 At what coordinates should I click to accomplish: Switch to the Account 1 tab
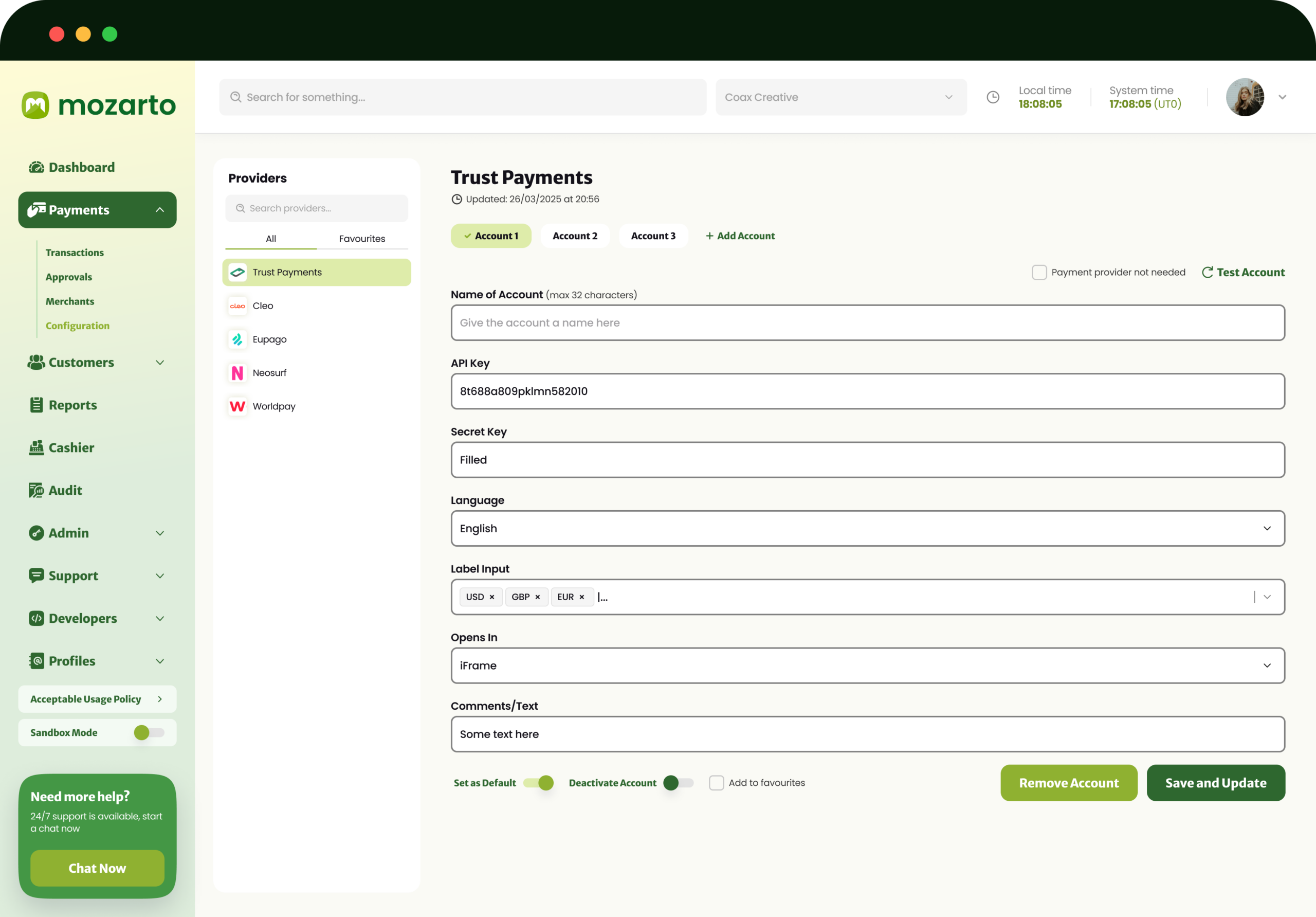(x=491, y=236)
